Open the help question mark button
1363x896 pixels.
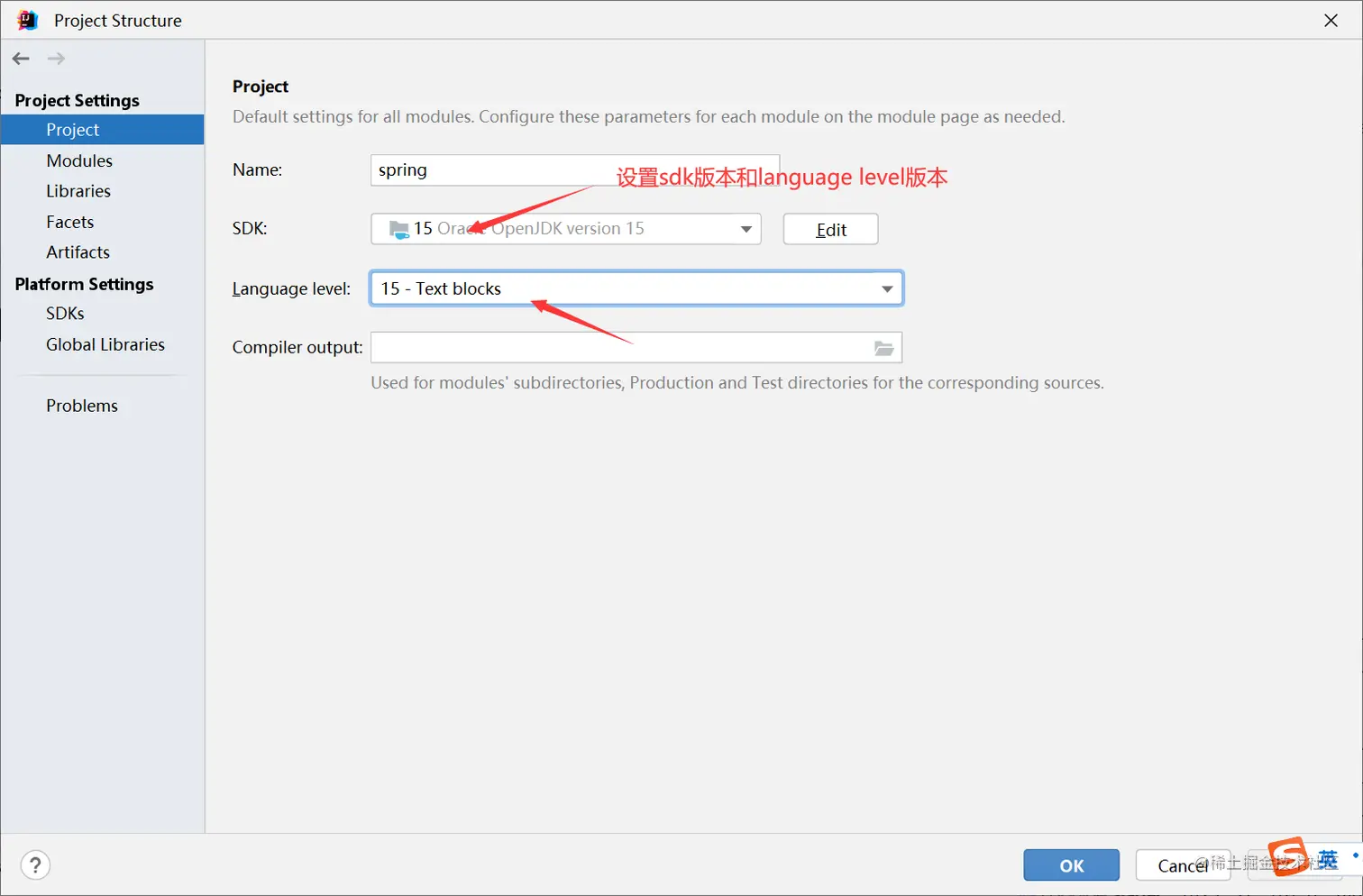click(35, 865)
